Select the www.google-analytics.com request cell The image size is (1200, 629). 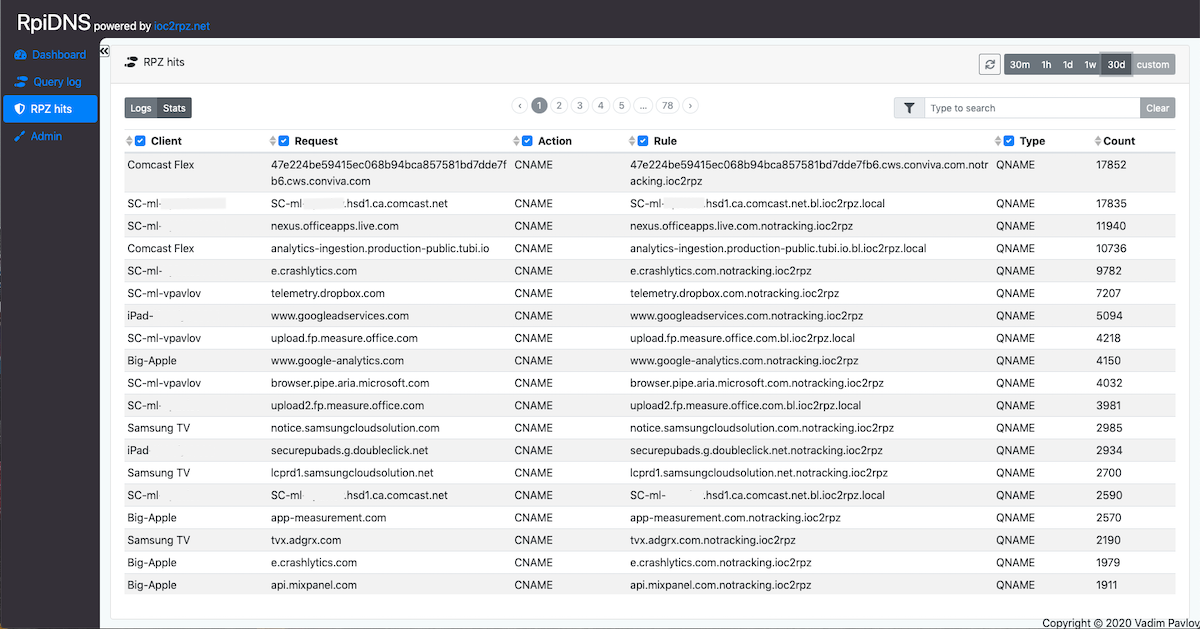[x=337, y=360]
